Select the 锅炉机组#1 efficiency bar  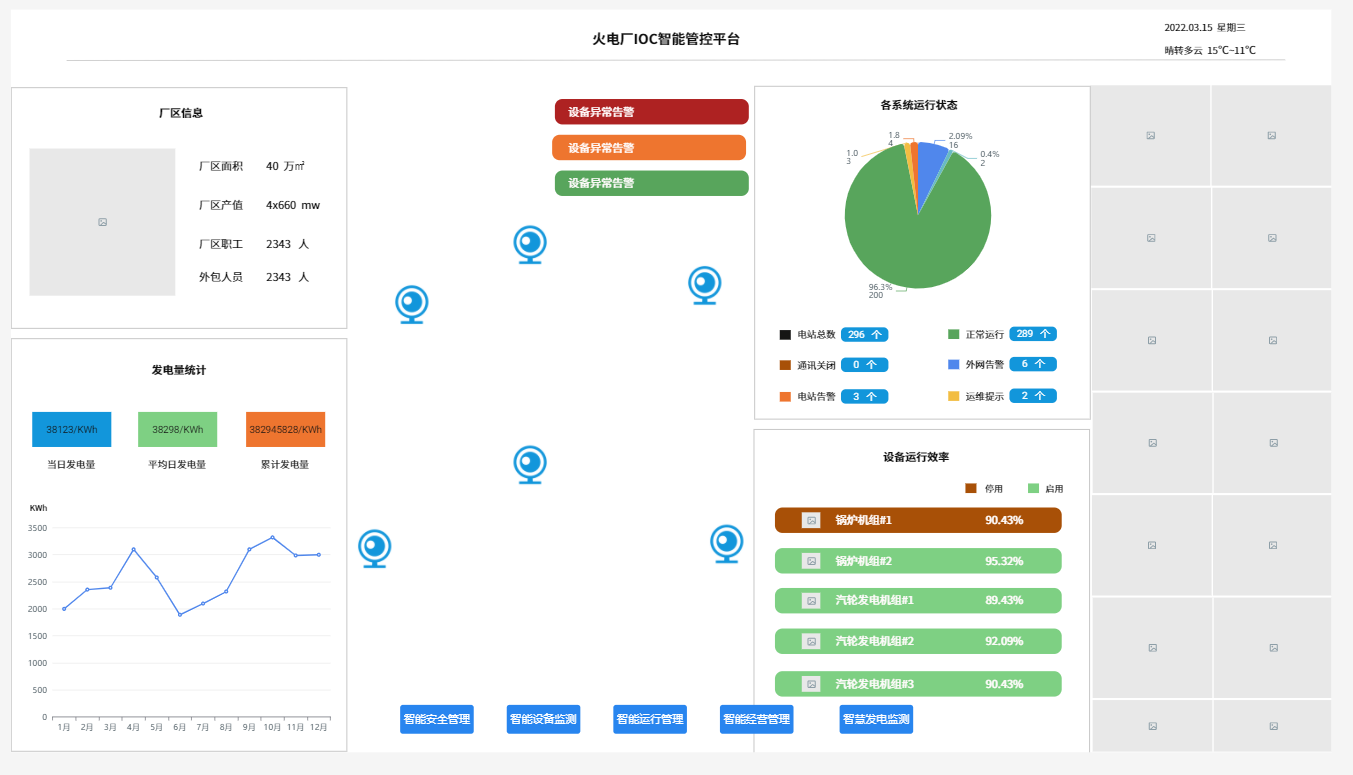918,520
